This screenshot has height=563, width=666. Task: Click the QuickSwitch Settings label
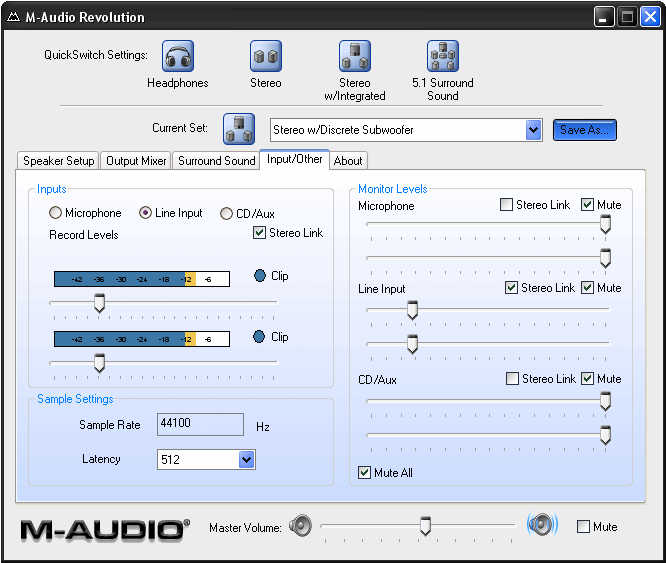pos(96,55)
